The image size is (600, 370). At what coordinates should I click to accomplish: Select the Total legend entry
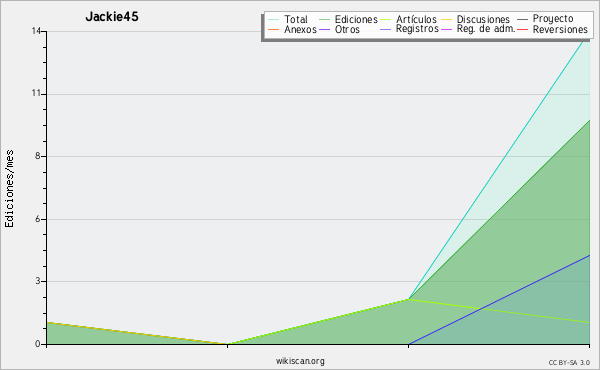pos(296,19)
